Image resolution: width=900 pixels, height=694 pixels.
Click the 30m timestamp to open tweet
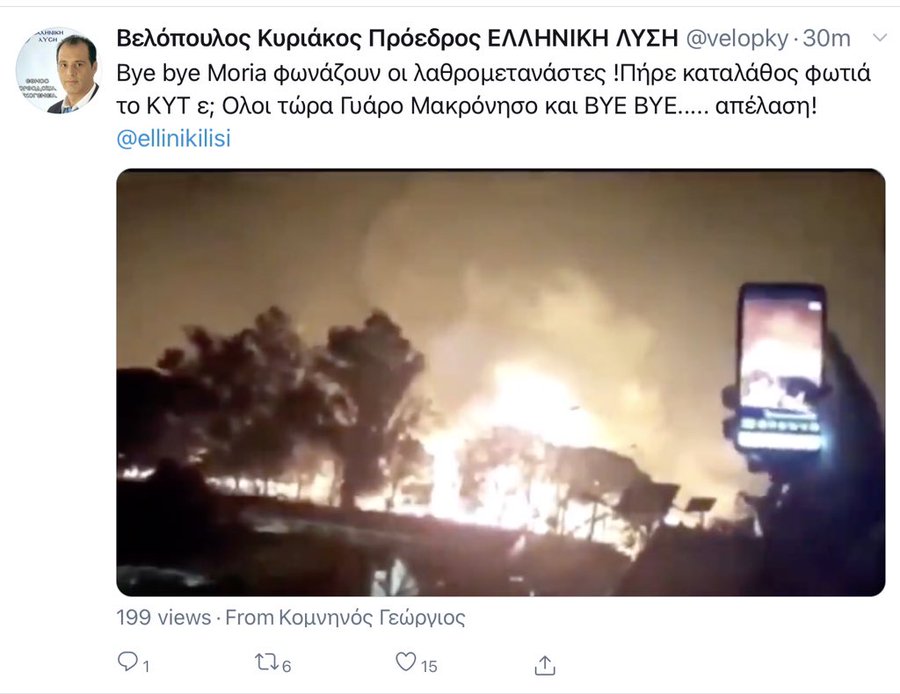coord(827,38)
